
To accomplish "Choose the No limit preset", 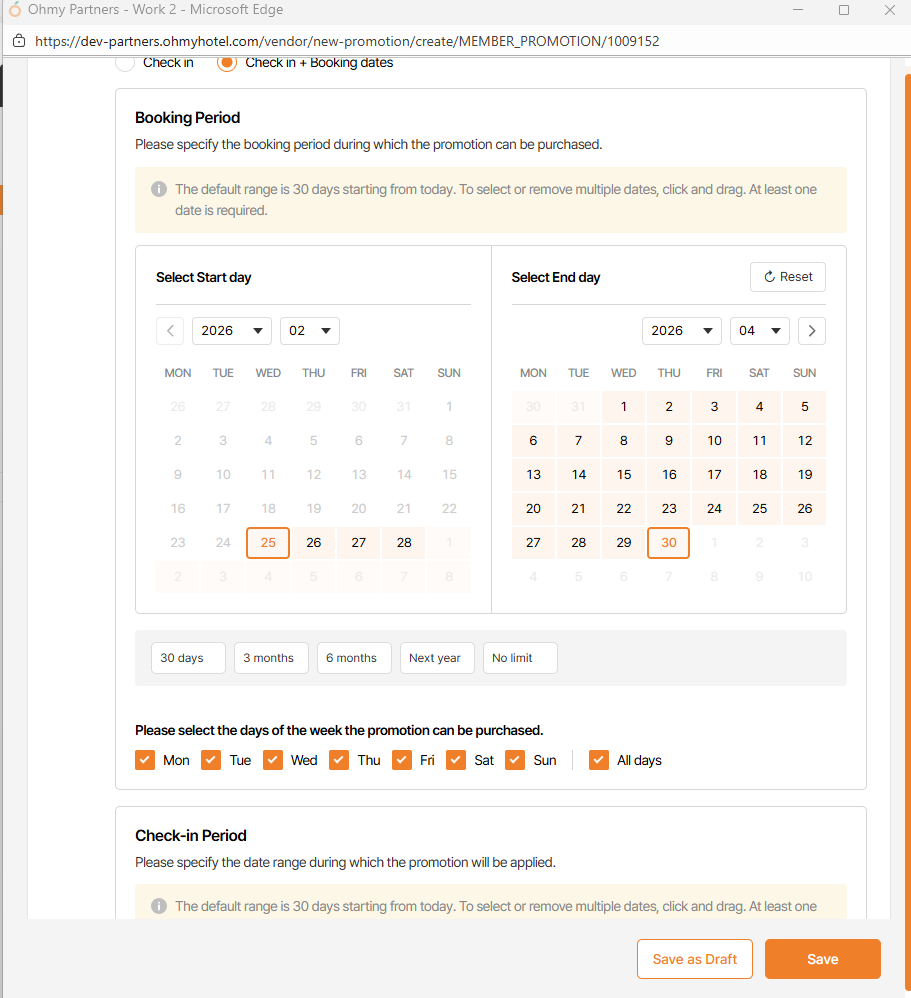I will [x=519, y=658].
